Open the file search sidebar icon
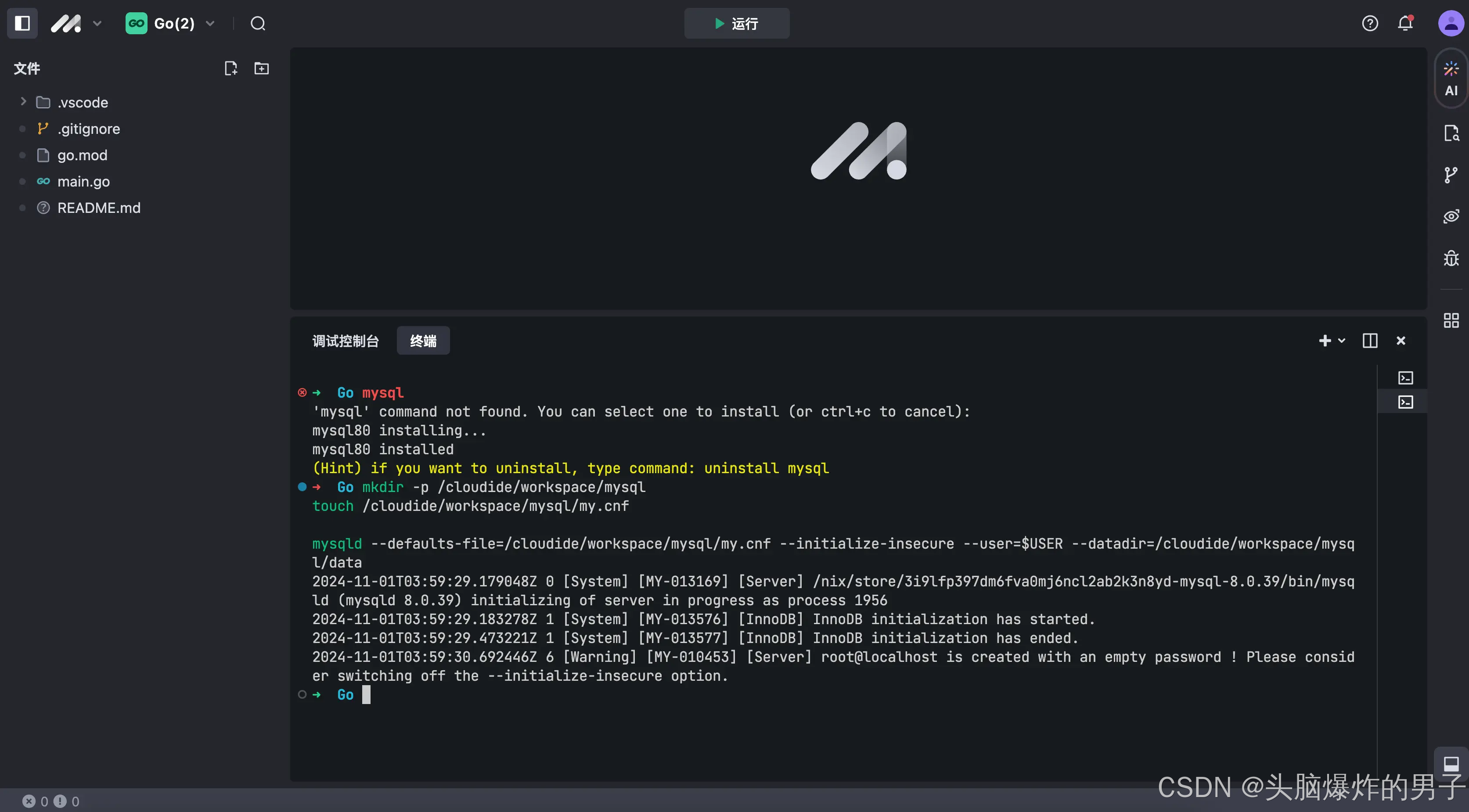Viewport: 1469px width, 812px height. click(1451, 133)
